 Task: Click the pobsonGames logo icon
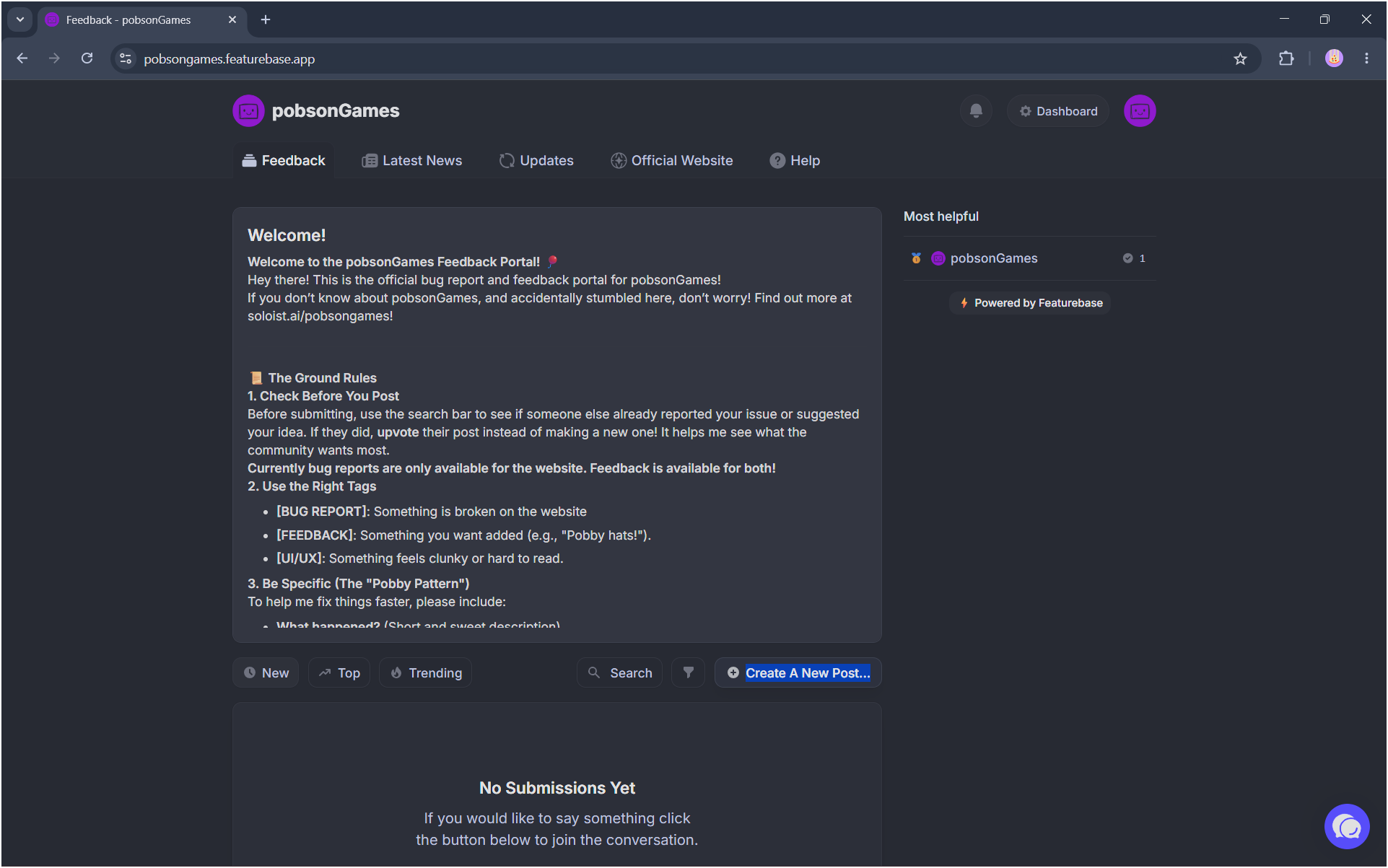pyautogui.click(x=248, y=111)
